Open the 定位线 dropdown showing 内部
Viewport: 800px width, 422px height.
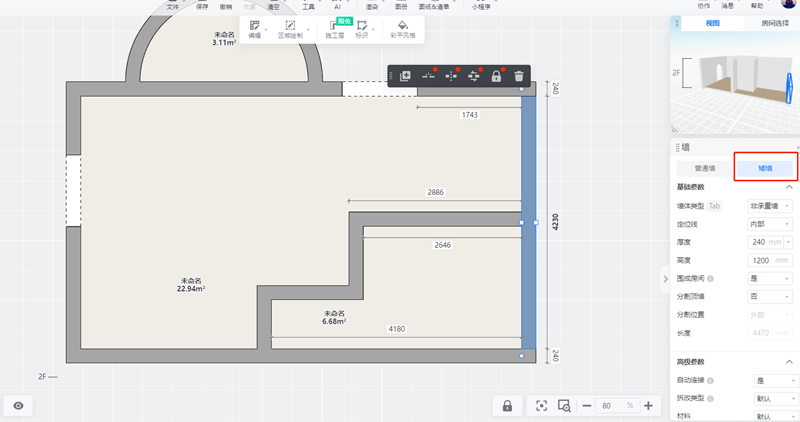point(770,224)
